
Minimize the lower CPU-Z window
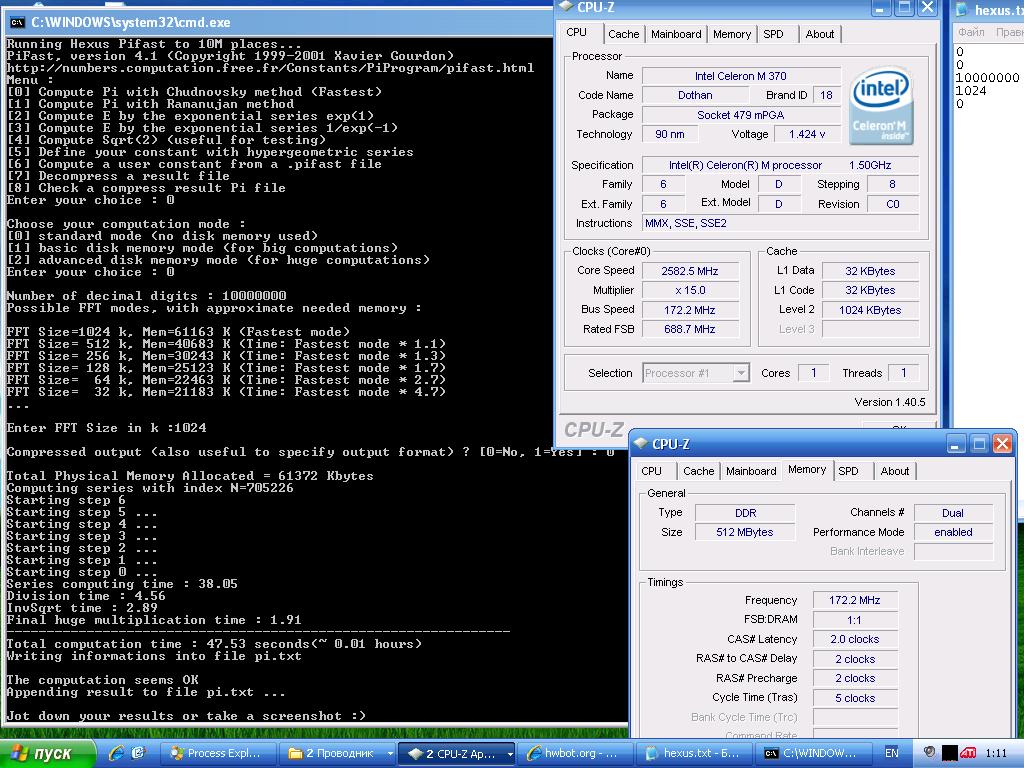pyautogui.click(x=955, y=445)
